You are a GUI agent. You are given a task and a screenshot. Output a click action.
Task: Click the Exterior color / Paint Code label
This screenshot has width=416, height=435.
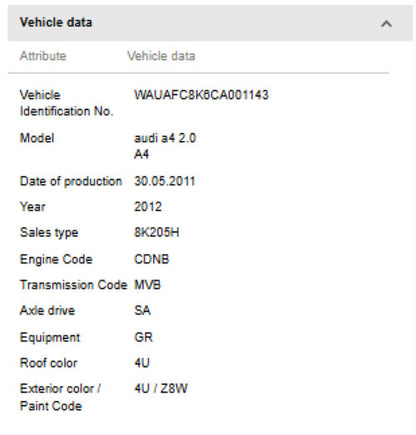pos(60,397)
